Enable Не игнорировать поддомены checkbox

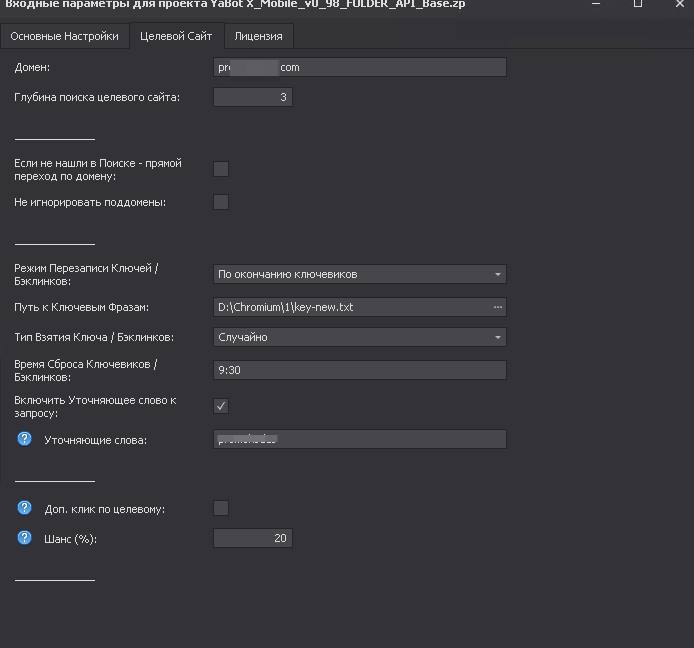(221, 202)
